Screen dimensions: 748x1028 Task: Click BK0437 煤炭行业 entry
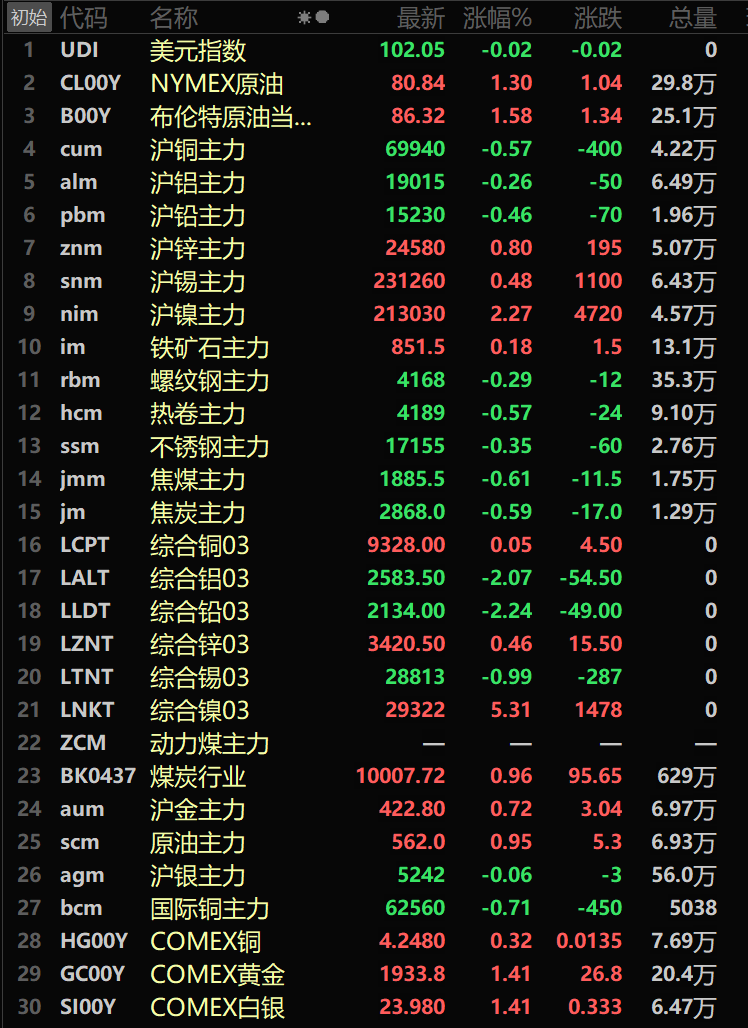point(198,776)
